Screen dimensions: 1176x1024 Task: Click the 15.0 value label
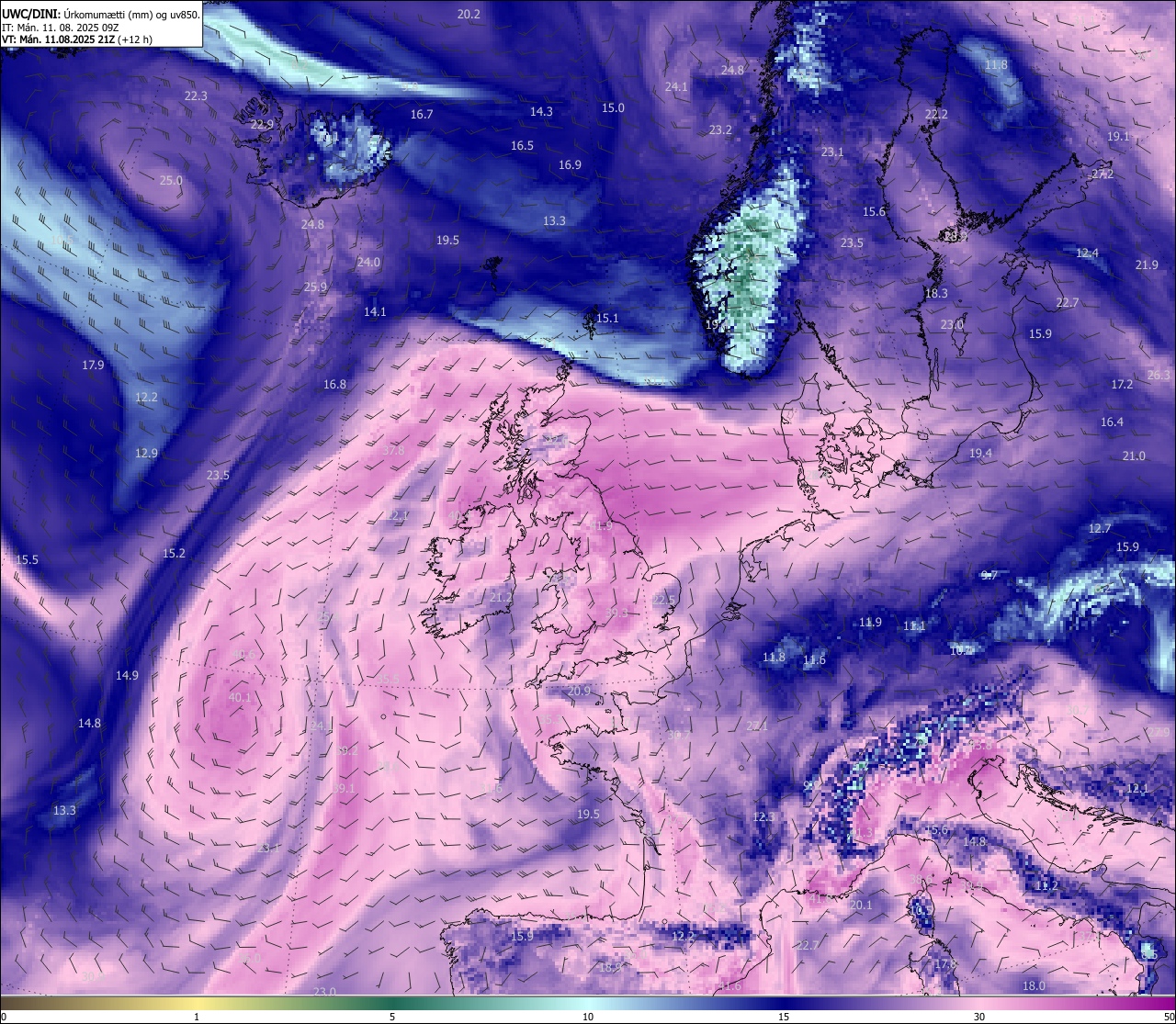pos(613,108)
